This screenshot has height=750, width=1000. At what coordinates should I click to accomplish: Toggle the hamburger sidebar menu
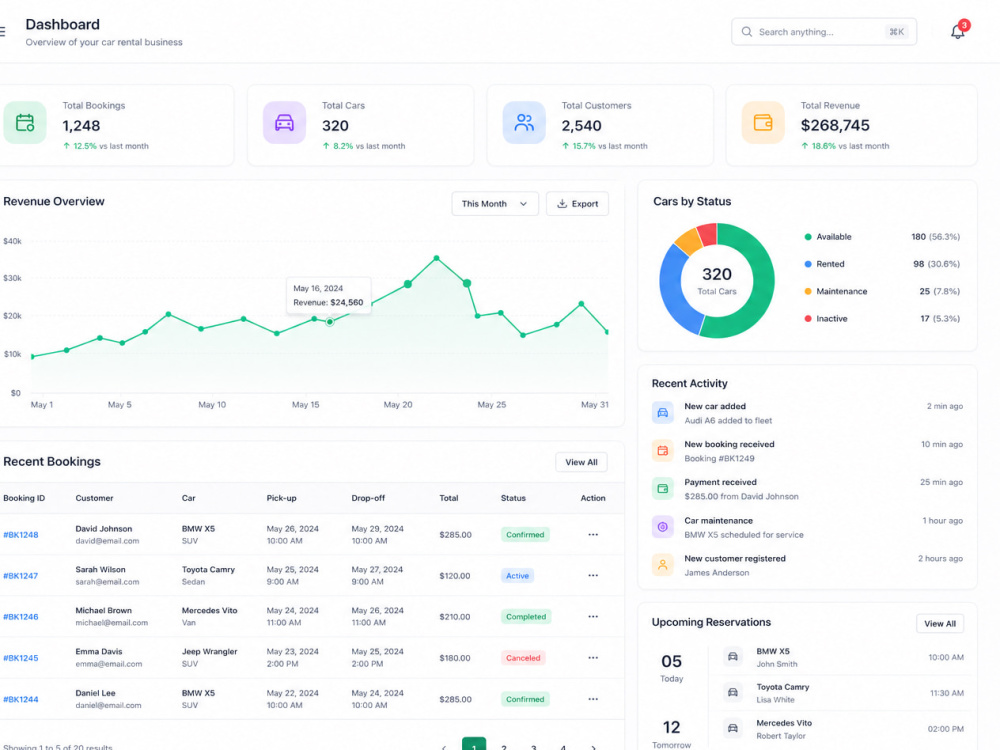click(2, 31)
